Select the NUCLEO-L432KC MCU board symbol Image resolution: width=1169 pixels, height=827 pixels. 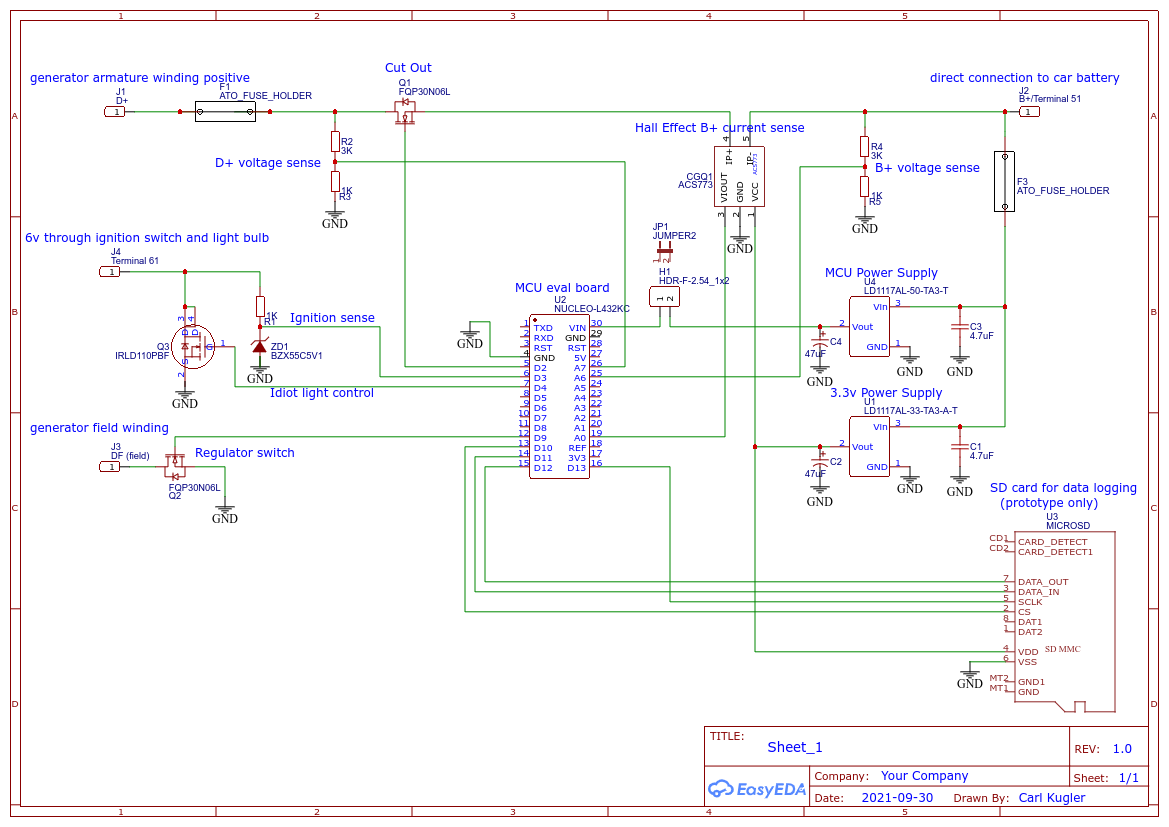[560, 397]
